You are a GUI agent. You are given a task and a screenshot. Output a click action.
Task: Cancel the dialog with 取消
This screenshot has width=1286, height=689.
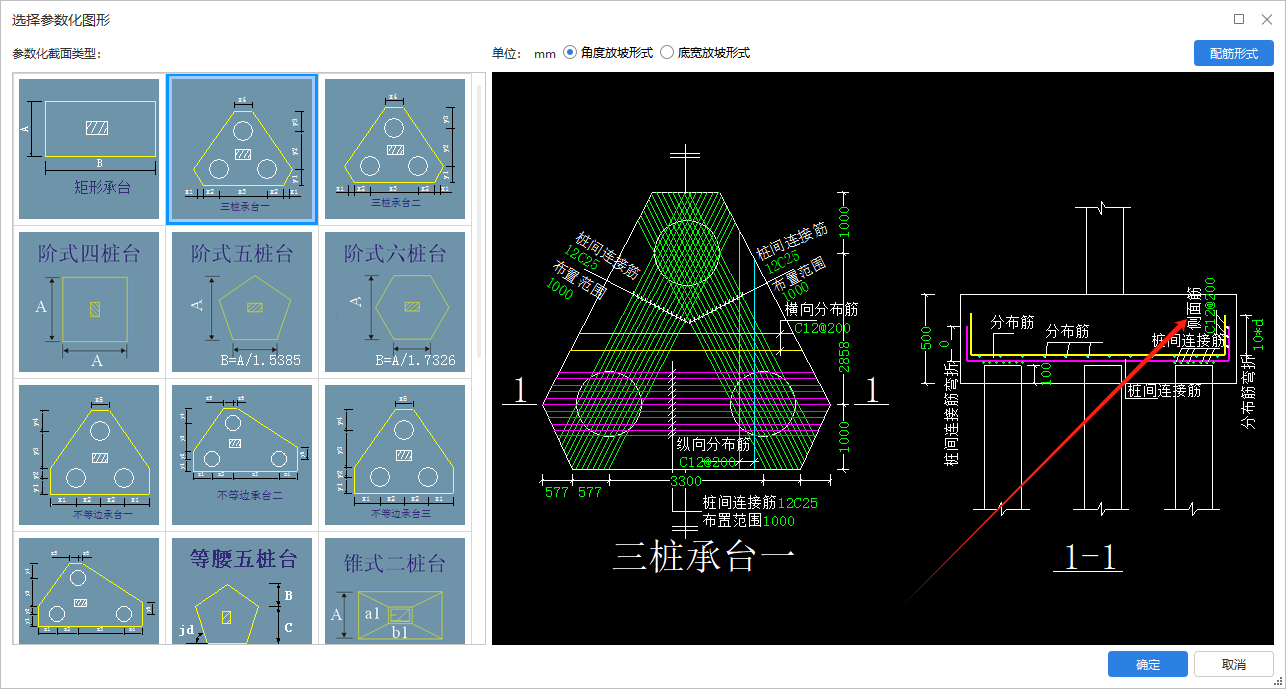(1233, 664)
